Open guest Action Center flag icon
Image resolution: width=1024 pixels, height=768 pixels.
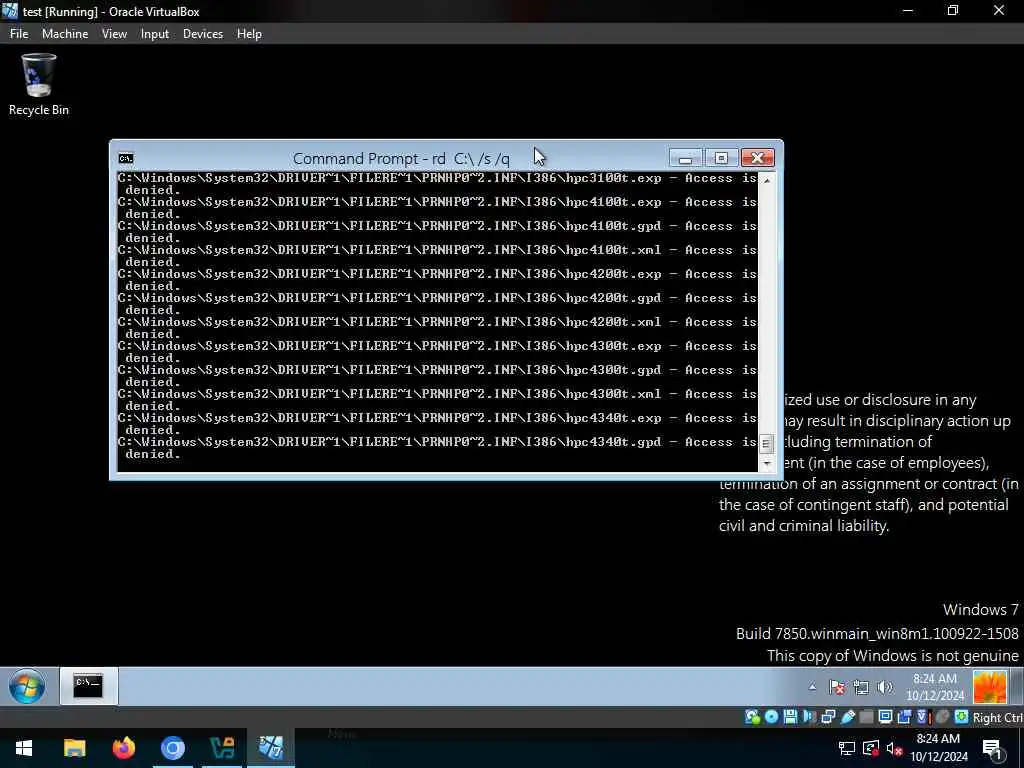(837, 687)
